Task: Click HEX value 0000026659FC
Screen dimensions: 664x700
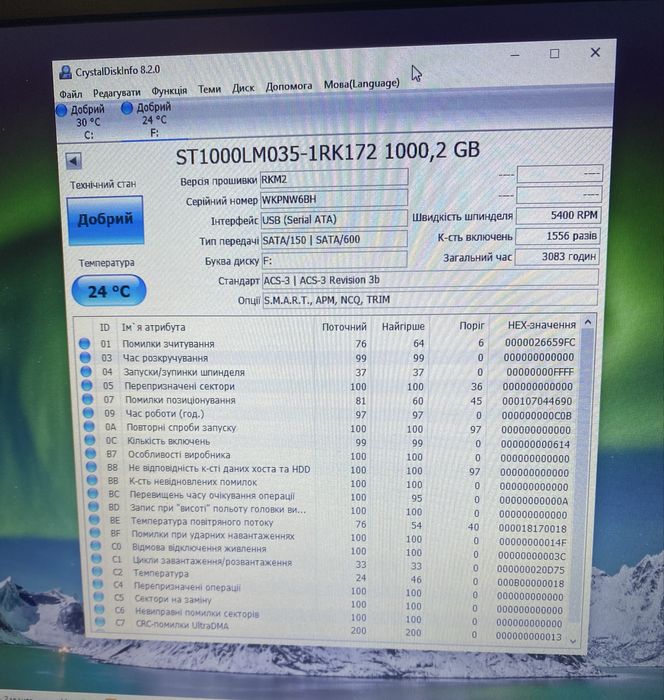Action: (x=540, y=342)
